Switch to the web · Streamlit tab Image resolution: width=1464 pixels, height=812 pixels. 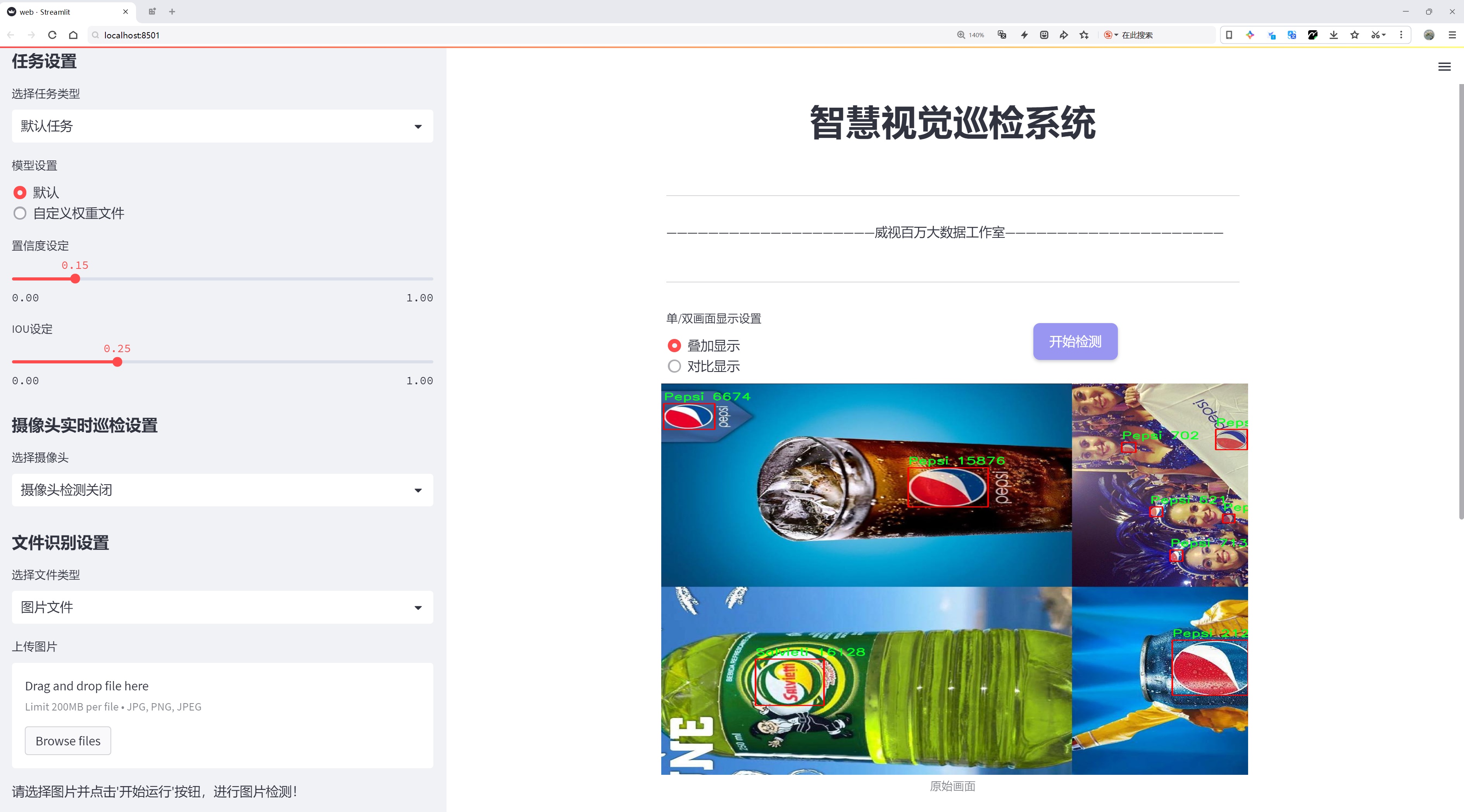coord(67,11)
